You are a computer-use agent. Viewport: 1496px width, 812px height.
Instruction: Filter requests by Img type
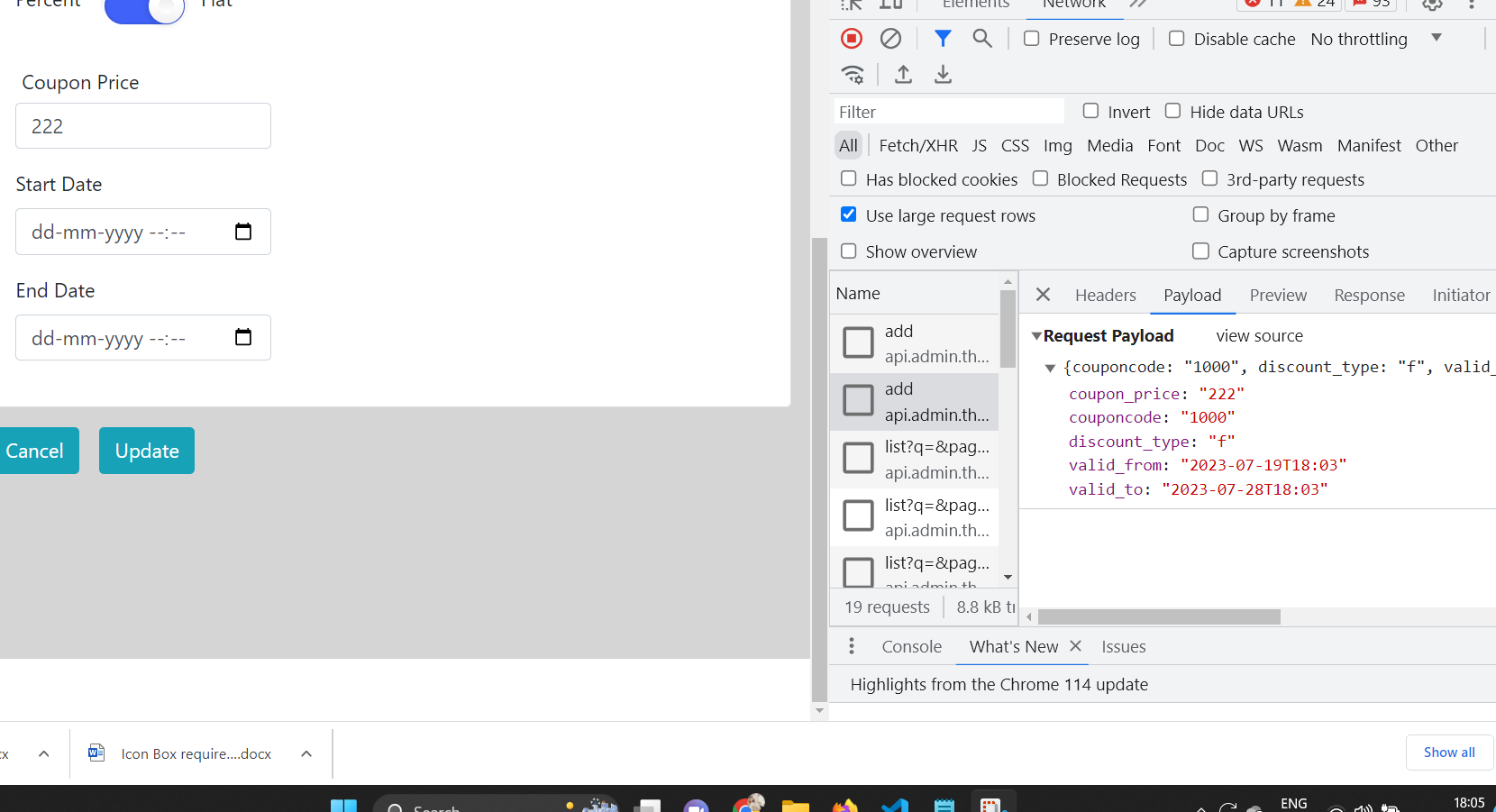(x=1058, y=145)
